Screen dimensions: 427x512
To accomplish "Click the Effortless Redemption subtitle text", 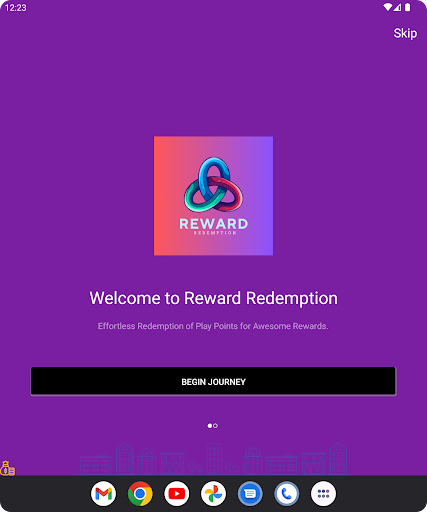I will [x=213, y=326].
